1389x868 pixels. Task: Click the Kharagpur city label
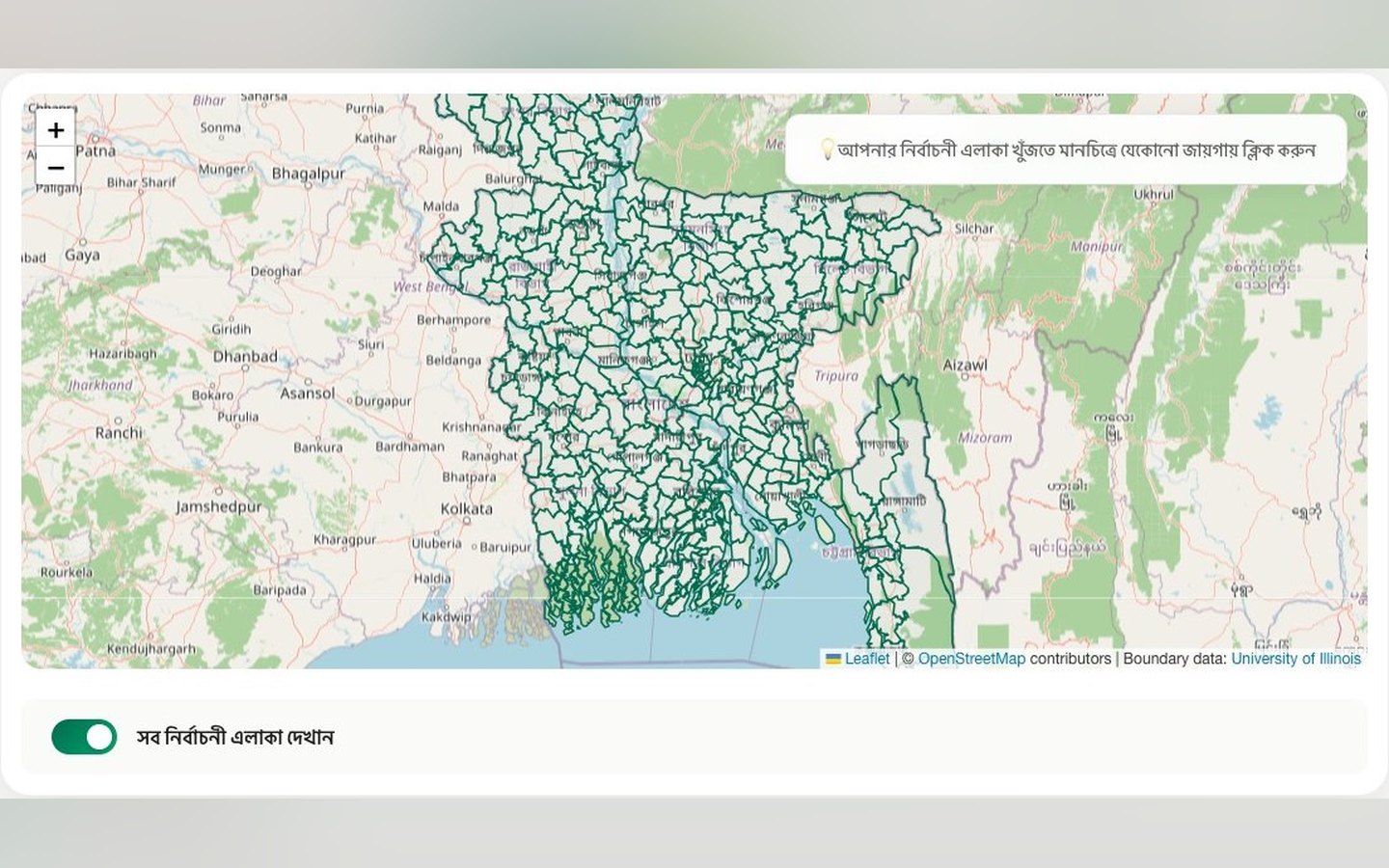pos(344,540)
